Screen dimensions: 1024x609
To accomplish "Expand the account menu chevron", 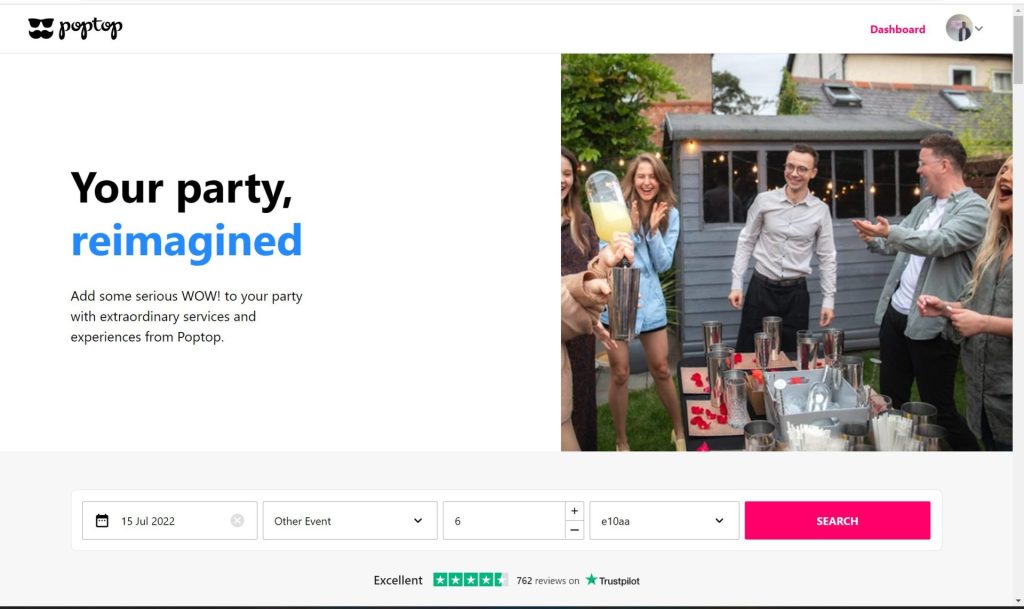I will 979,28.
